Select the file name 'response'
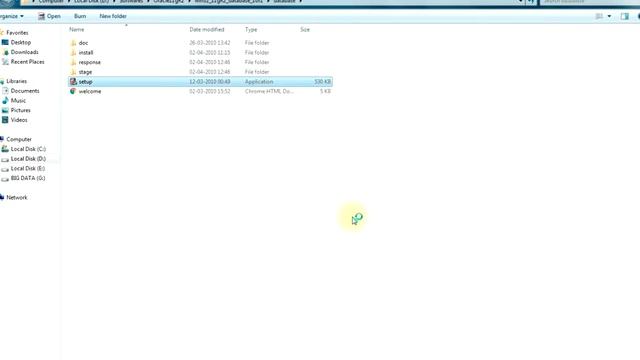640x360 pixels. (x=89, y=62)
